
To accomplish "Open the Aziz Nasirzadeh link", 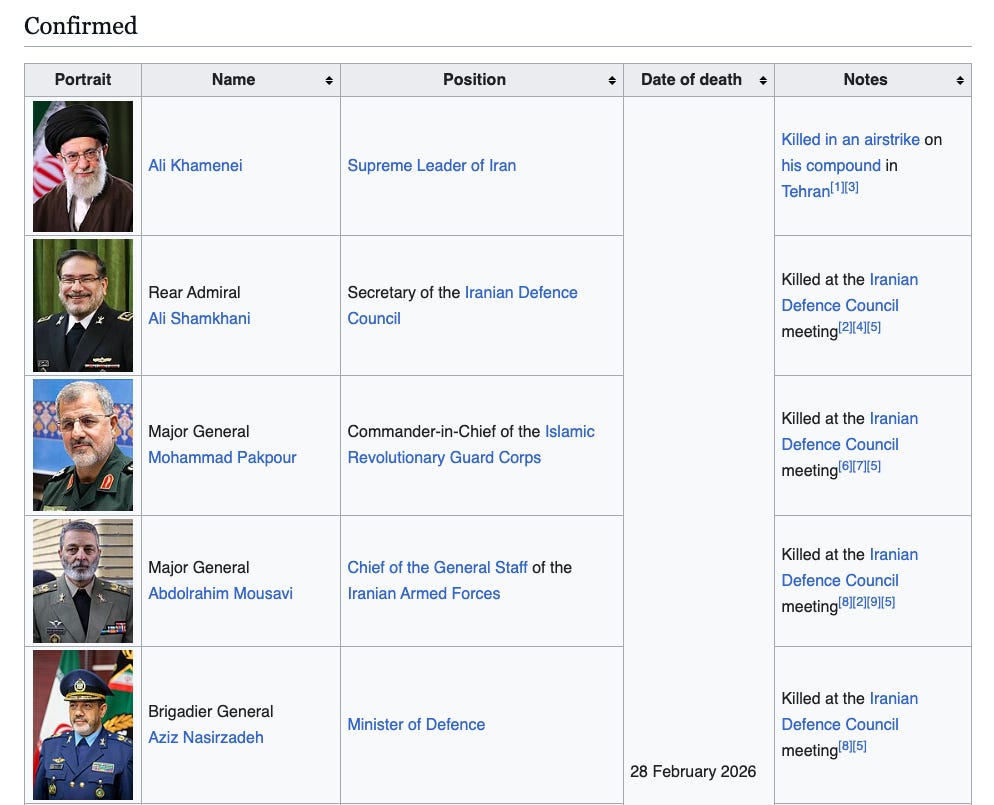I will (206, 737).
